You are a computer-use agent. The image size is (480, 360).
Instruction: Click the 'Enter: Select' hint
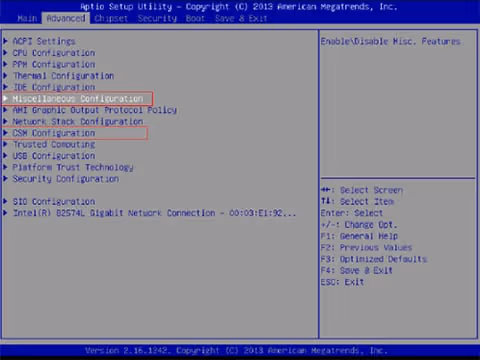[352, 213]
